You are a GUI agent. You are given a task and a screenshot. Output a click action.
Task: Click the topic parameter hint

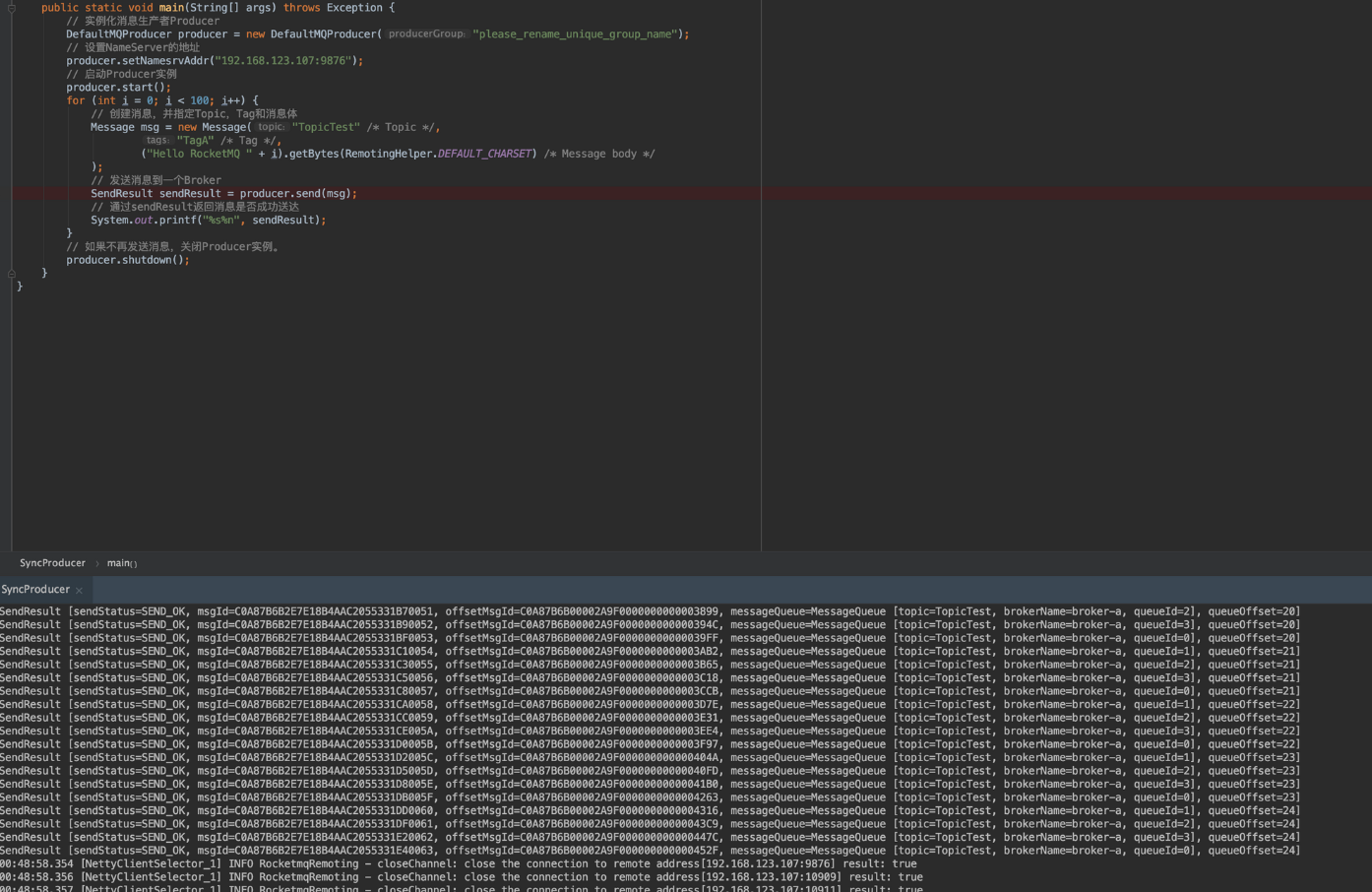[271, 127]
